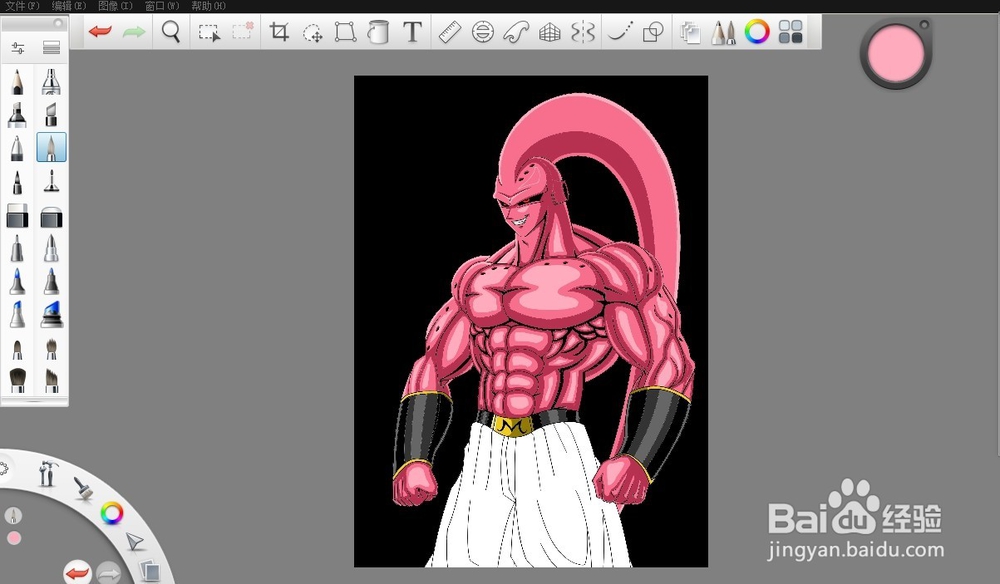Select the blue ink pad brush
The width and height of the screenshot is (1000, 584).
(x=51, y=314)
